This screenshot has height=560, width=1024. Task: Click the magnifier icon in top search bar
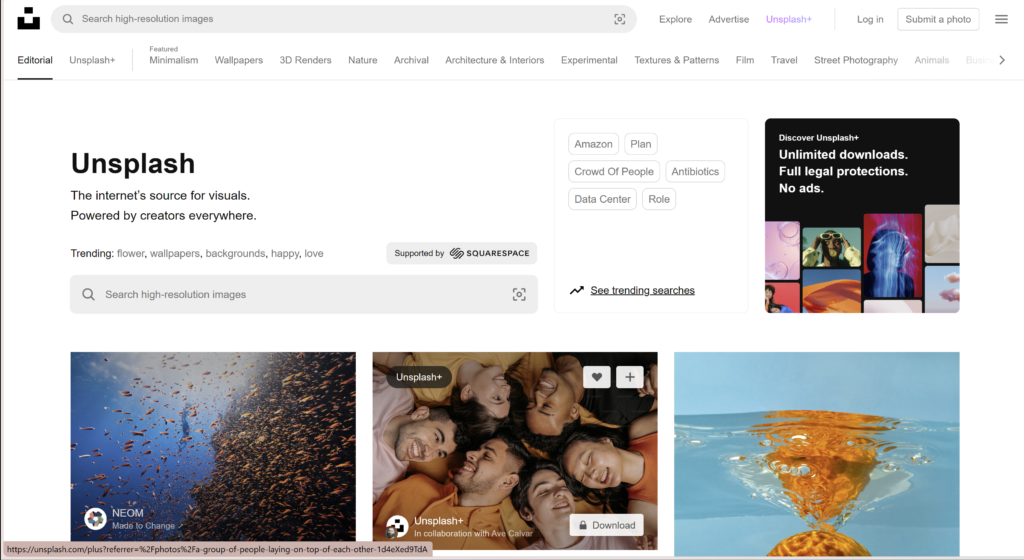pos(68,19)
